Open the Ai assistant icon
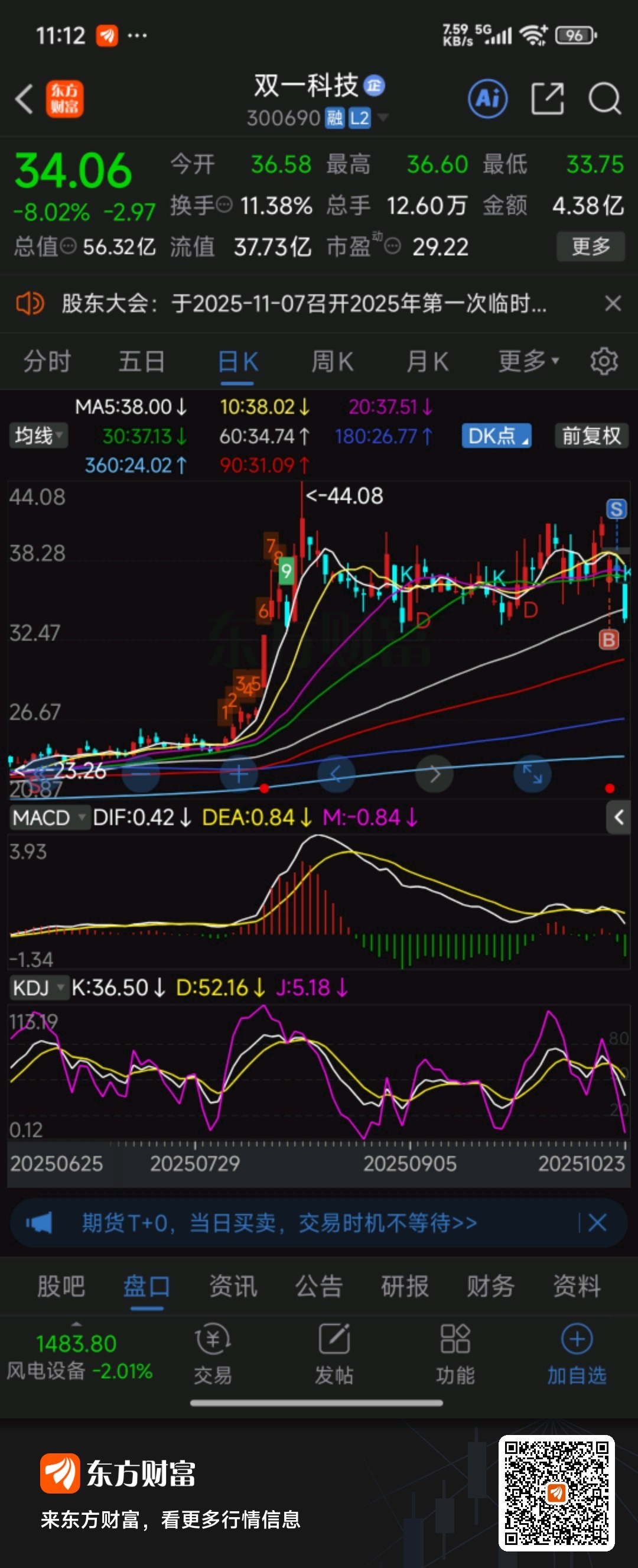Viewport: 638px width, 1568px height. (x=488, y=98)
